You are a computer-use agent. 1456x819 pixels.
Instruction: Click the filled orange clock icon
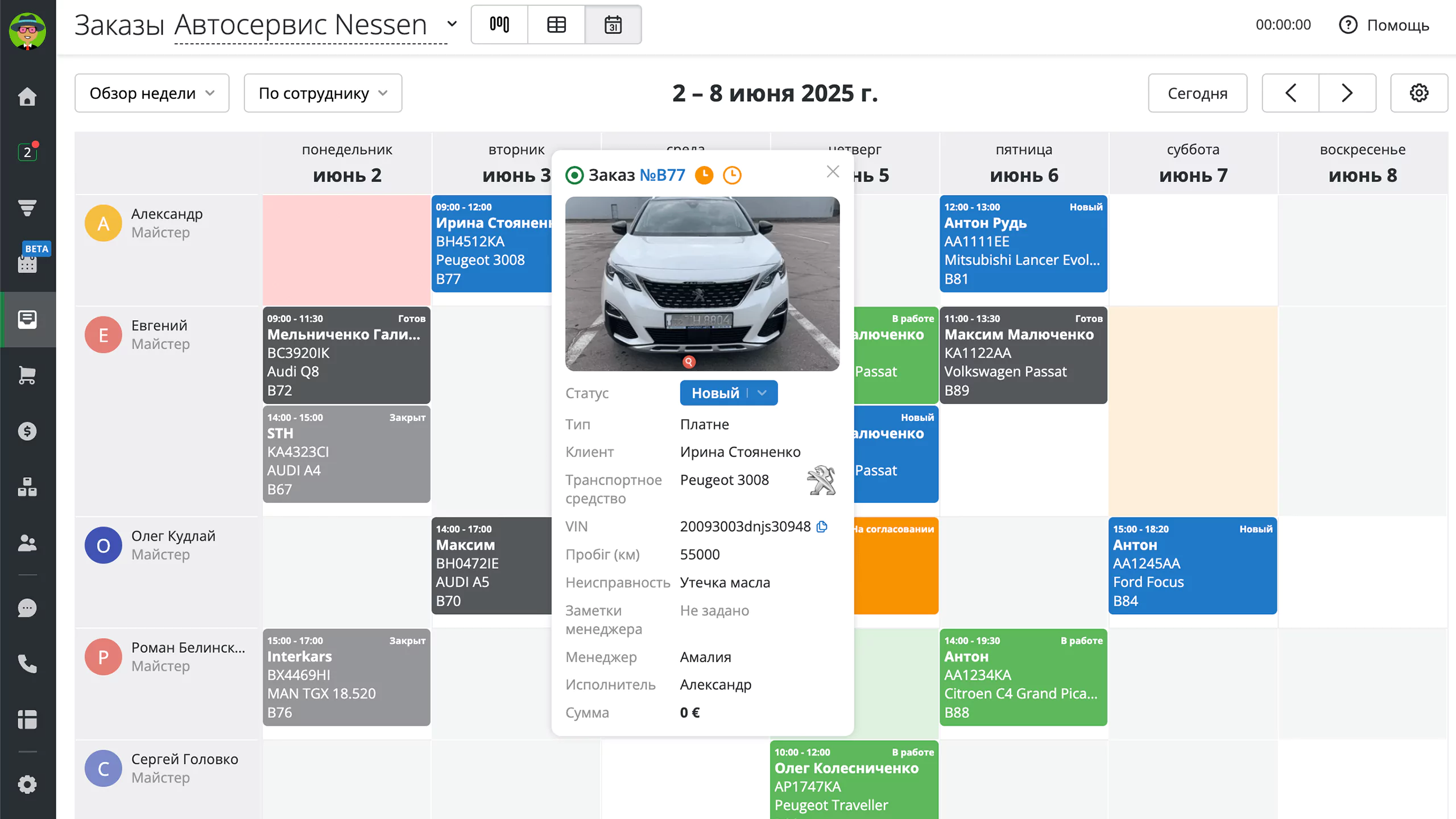[704, 175]
